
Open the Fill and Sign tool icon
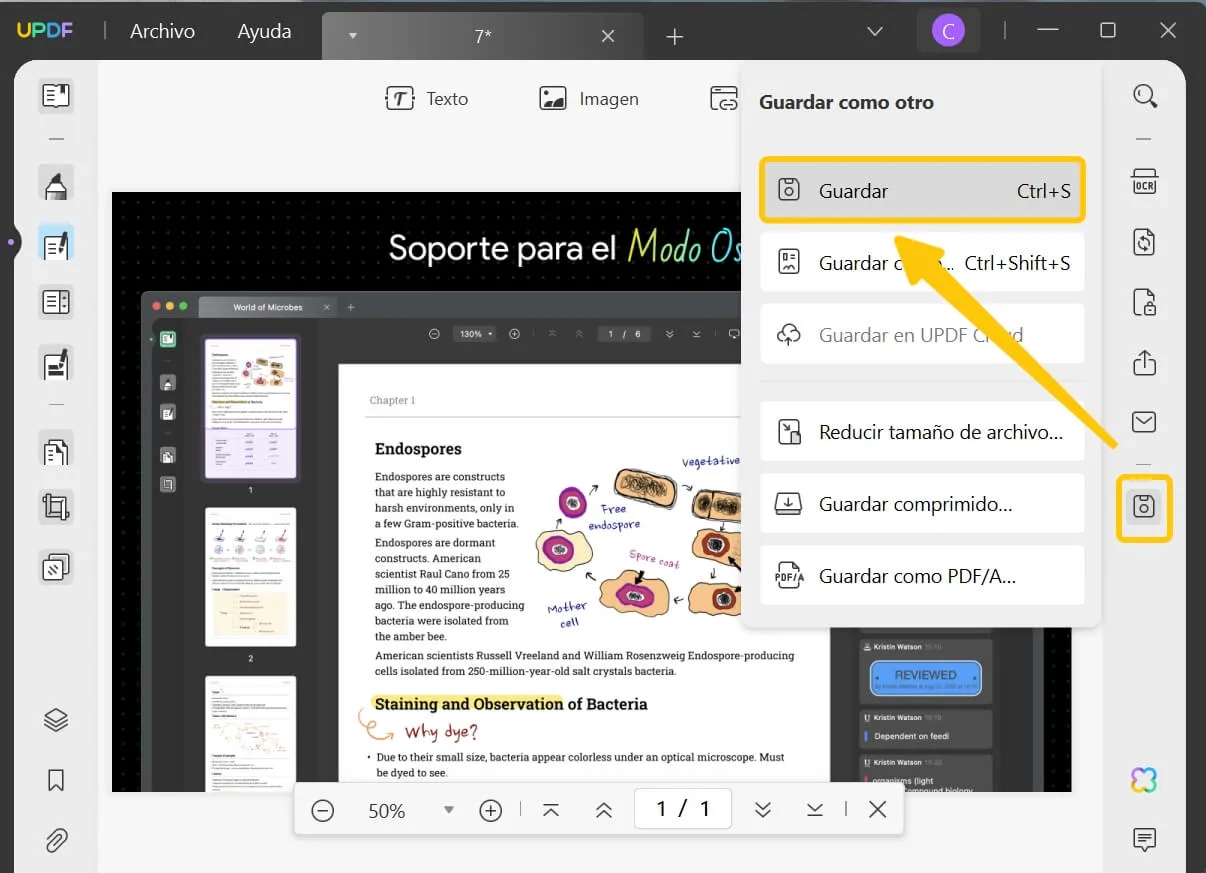(x=56, y=362)
